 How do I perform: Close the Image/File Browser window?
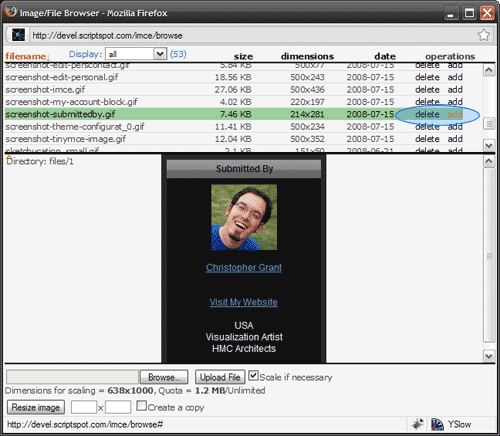pyautogui.click(x=487, y=13)
